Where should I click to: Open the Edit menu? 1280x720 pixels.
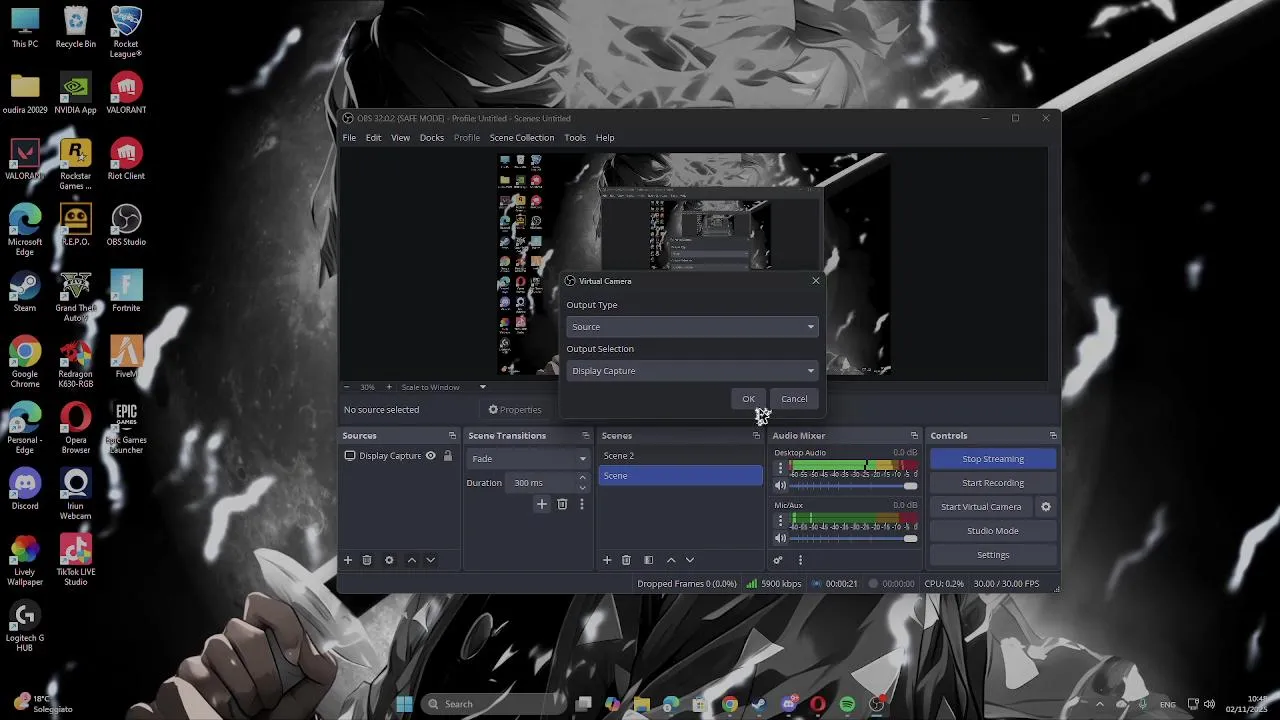[373, 138]
